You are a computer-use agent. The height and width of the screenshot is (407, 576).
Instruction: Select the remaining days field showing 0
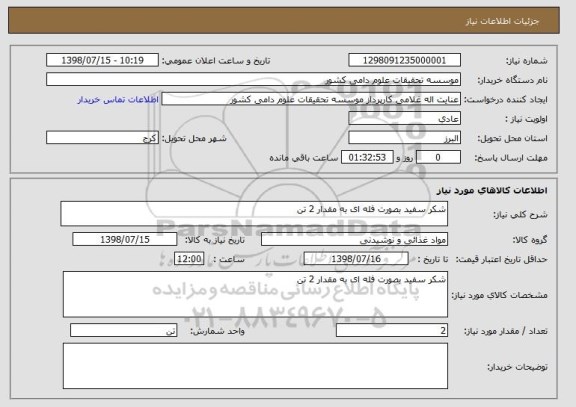click(438, 157)
